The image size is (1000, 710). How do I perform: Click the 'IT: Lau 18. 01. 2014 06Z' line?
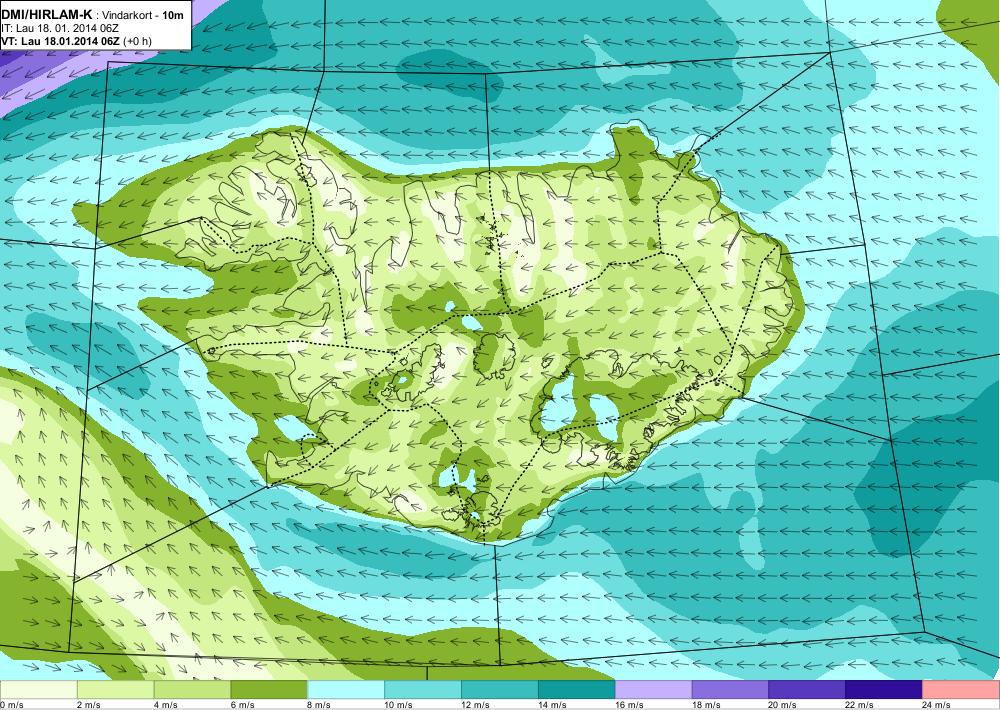click(60, 28)
